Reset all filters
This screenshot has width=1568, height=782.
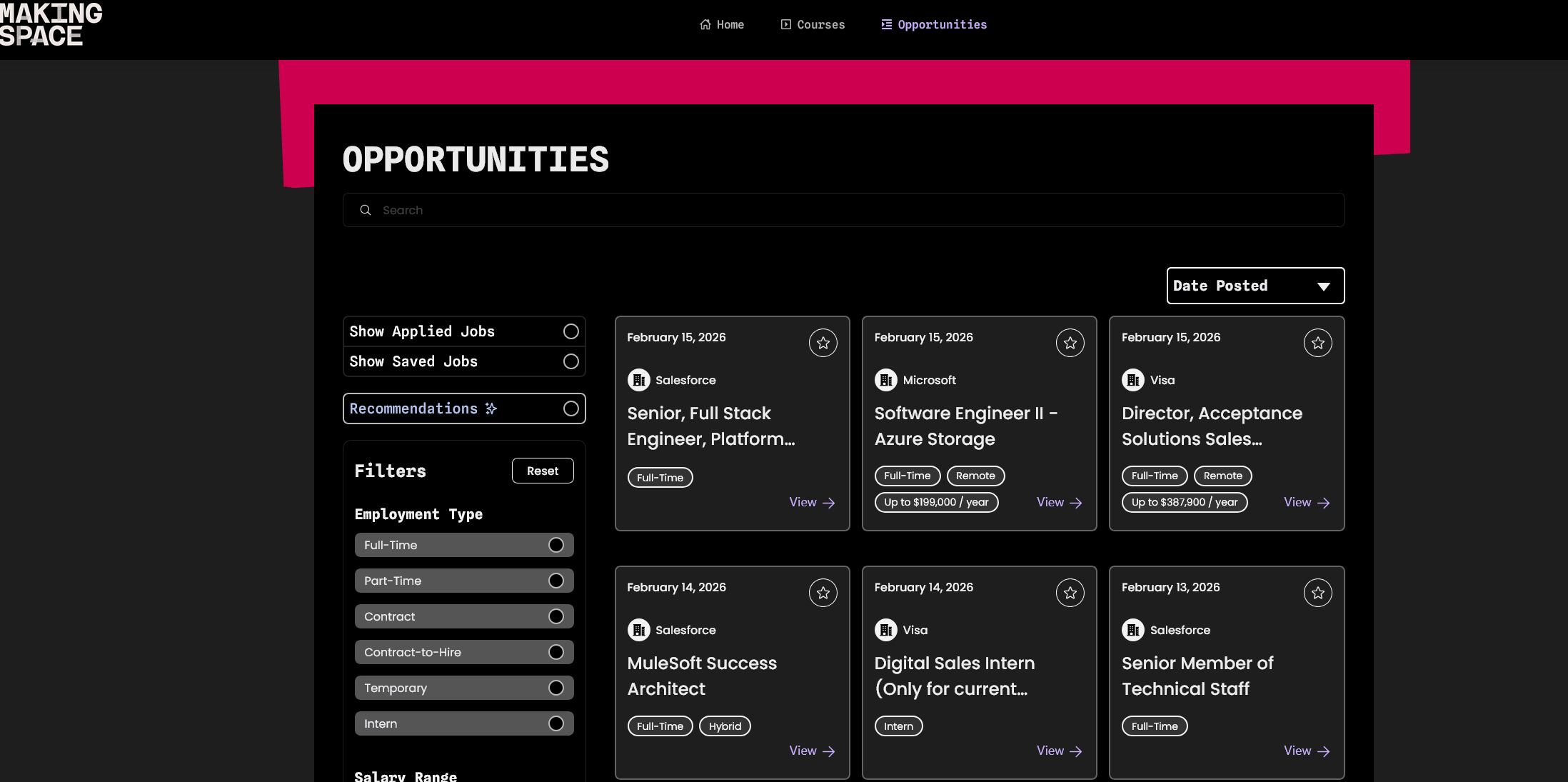542,471
